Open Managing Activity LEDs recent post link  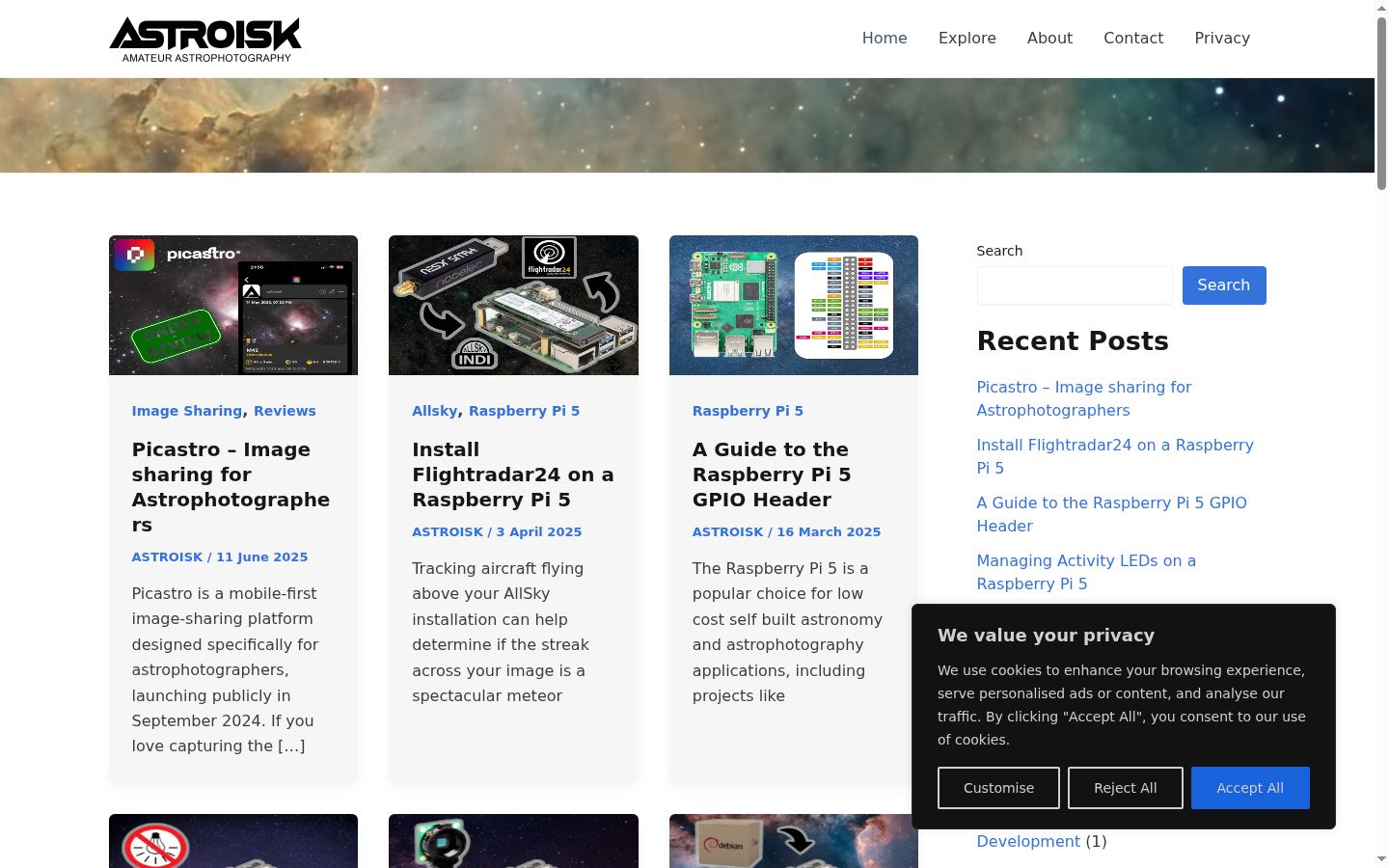pos(1086,572)
